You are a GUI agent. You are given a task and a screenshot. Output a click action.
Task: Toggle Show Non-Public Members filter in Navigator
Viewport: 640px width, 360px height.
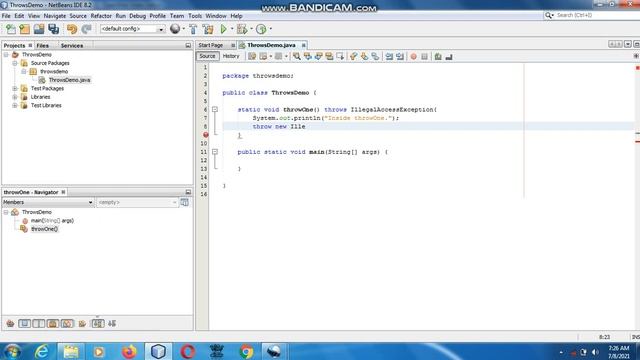point(53,324)
